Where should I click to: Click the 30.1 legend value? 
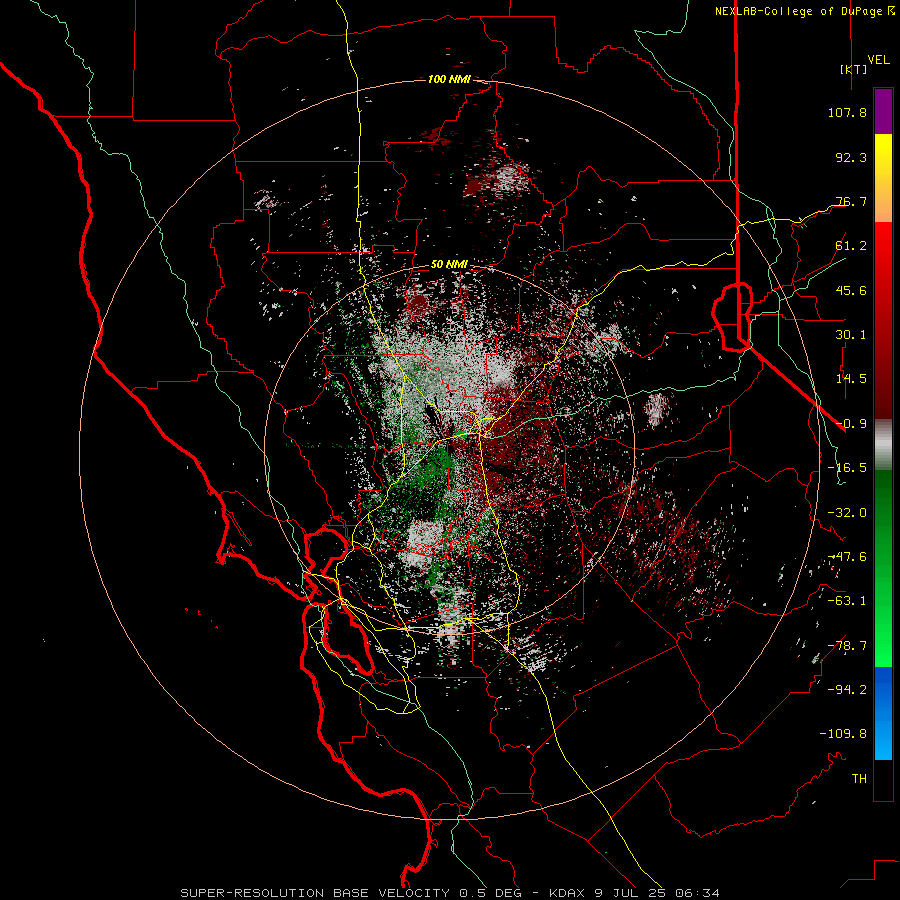(x=851, y=335)
